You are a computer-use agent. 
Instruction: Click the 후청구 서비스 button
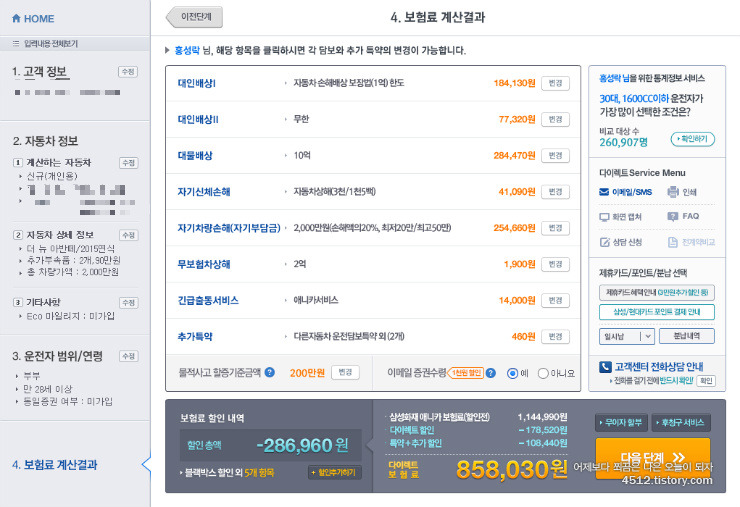(x=681, y=422)
